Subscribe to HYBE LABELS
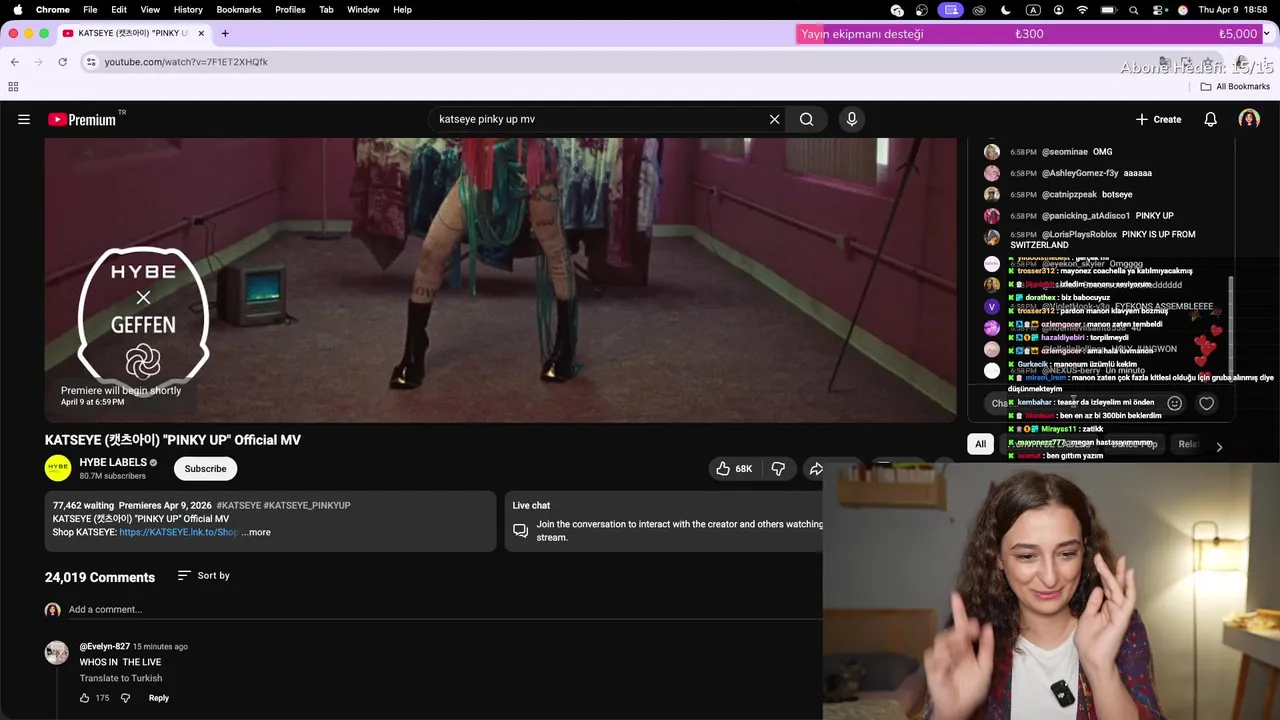Screen dimensions: 1280x720 pos(205,468)
